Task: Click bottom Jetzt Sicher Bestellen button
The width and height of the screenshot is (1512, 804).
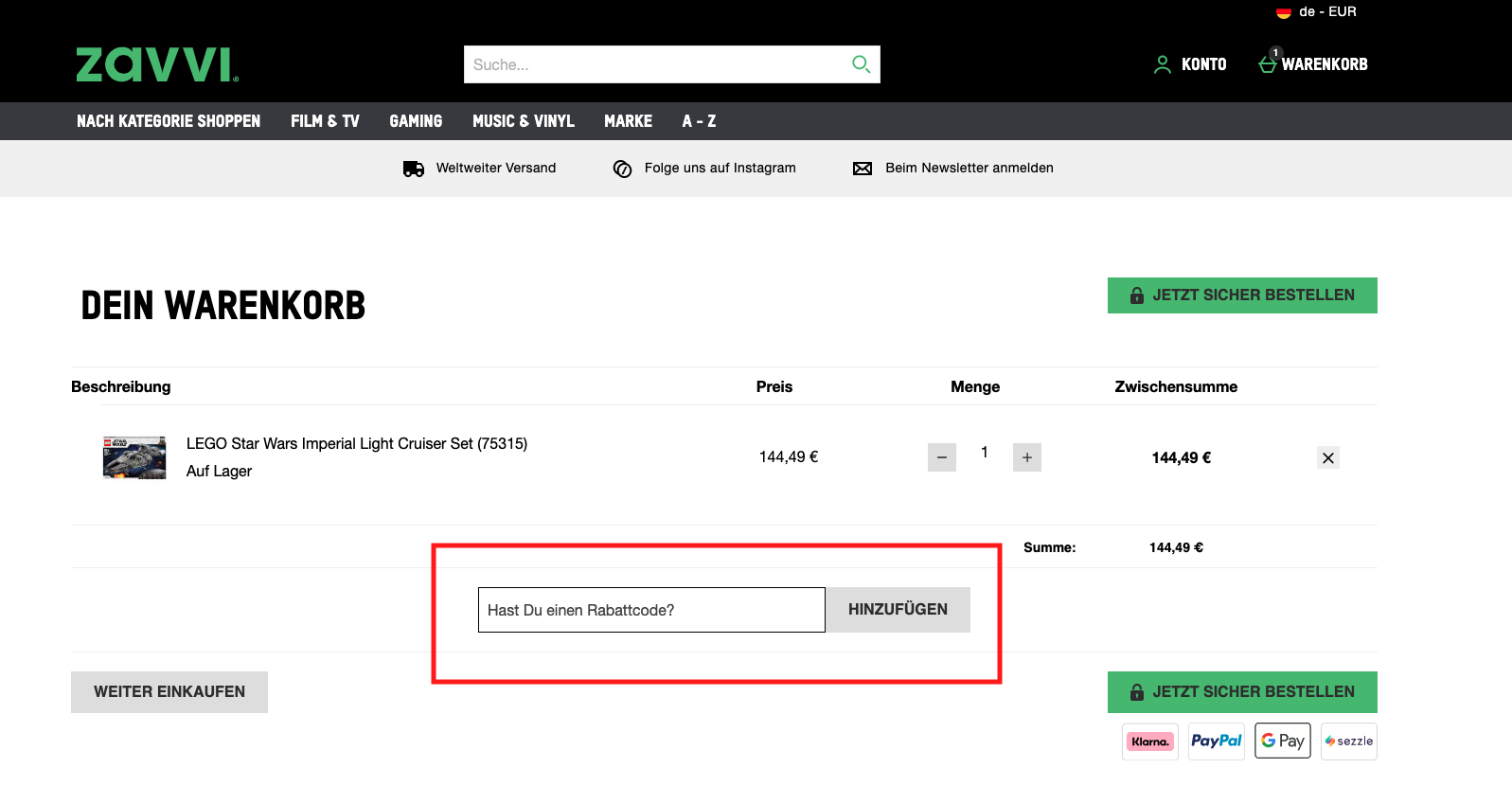Action: click(1242, 692)
